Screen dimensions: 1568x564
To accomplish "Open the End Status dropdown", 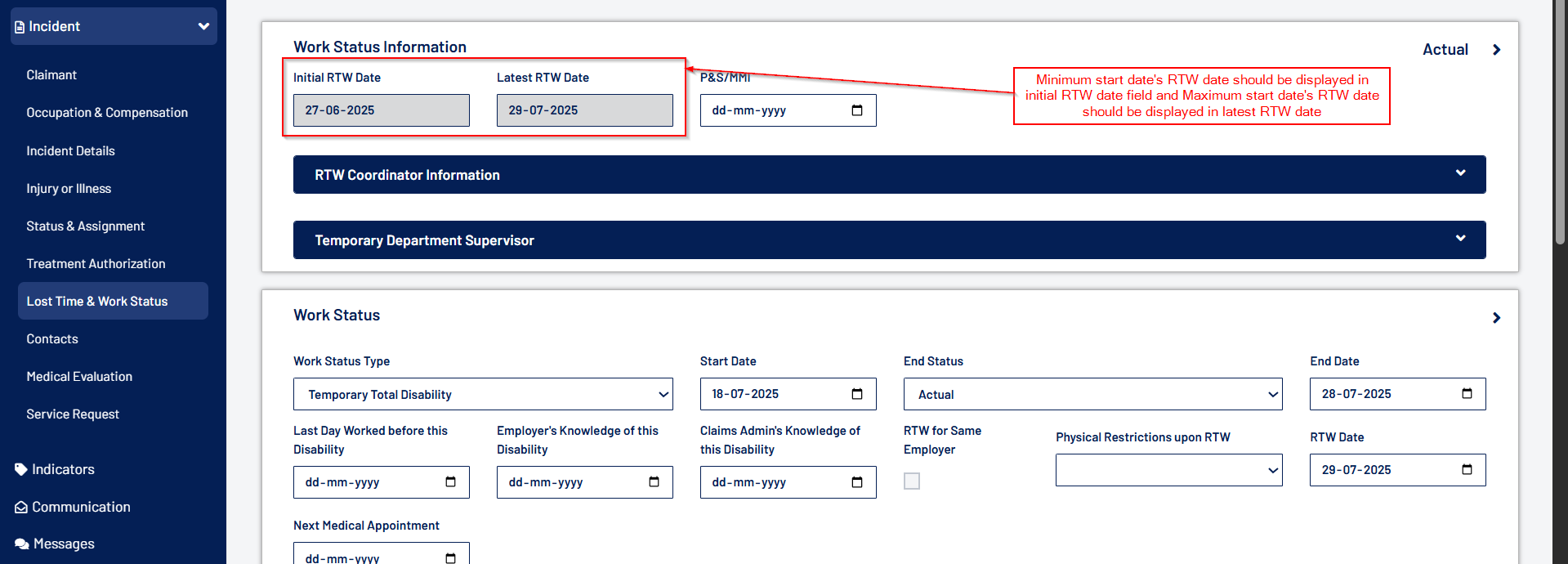I will pyautogui.click(x=1092, y=395).
